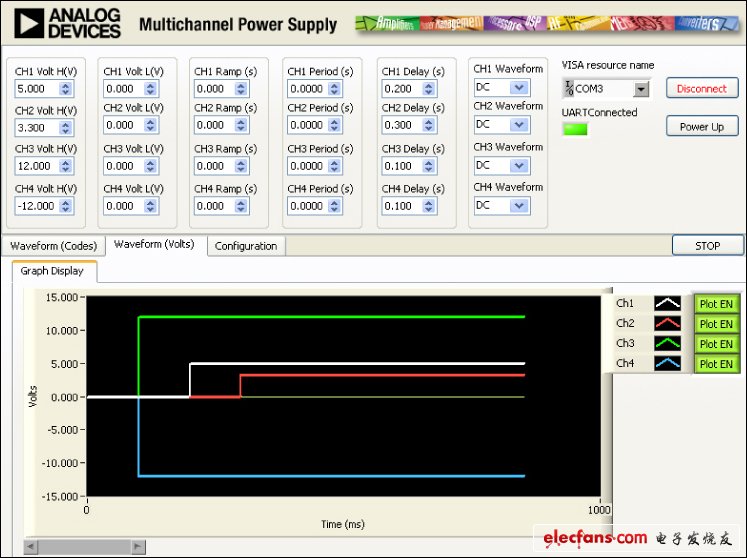Click the CH3 green plot legend icon
747x558 pixels.
[x=667, y=344]
